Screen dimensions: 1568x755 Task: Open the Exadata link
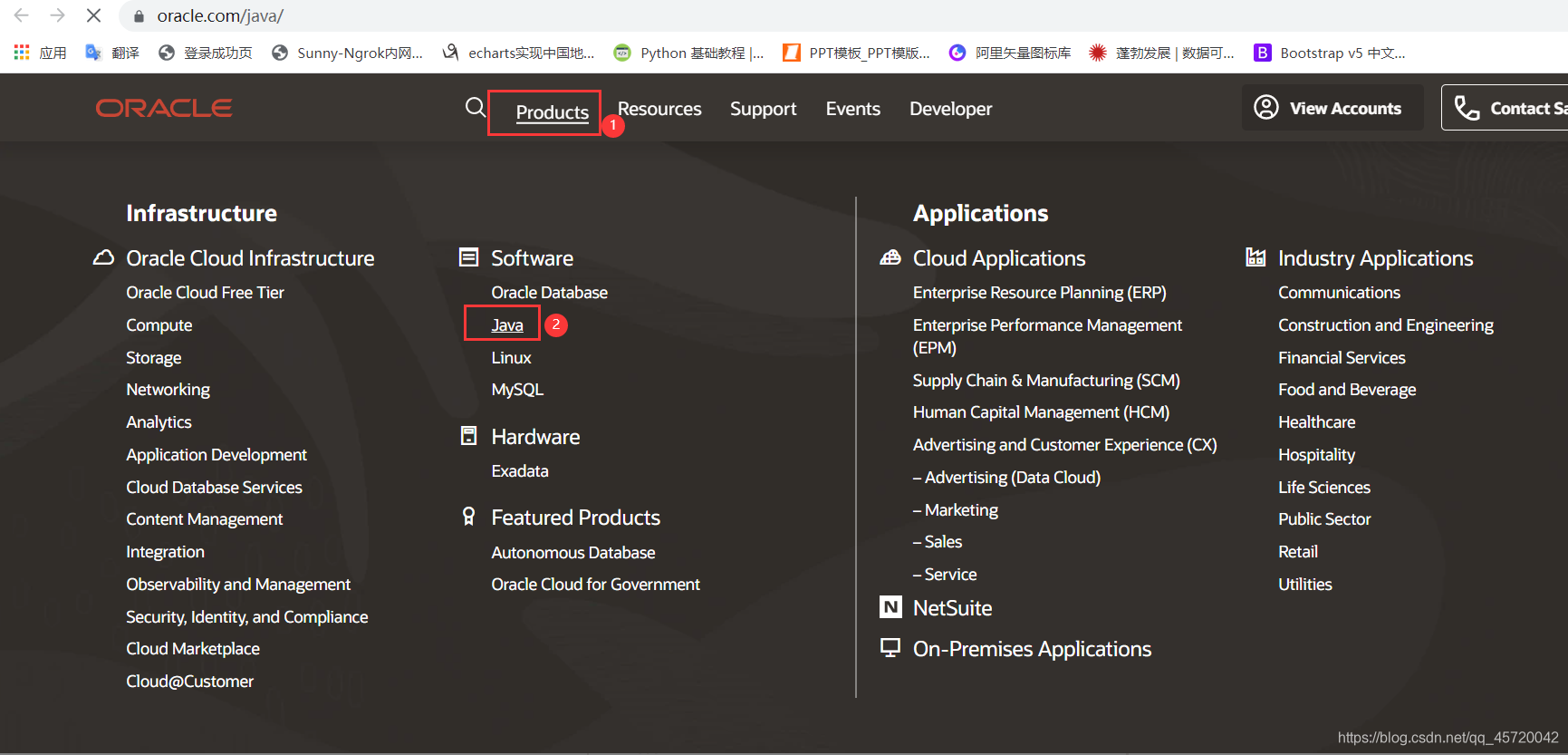tap(520, 470)
